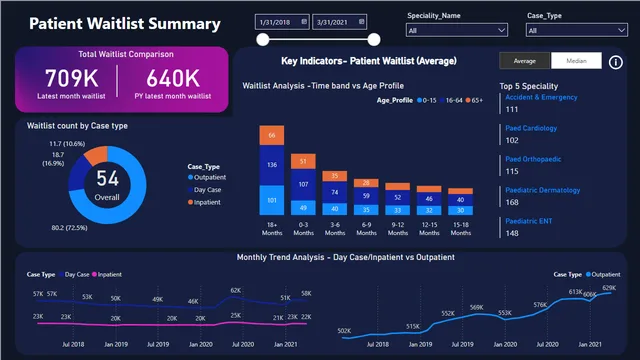Click the orange Inpatient donut slice
The image size is (640, 360).
pyautogui.click(x=97, y=155)
